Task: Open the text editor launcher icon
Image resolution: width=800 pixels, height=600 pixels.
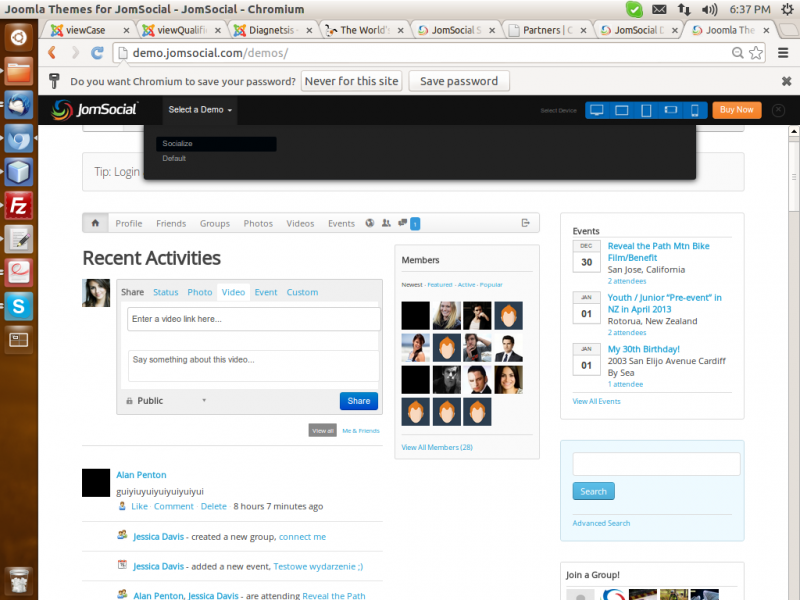Action: click(x=19, y=239)
